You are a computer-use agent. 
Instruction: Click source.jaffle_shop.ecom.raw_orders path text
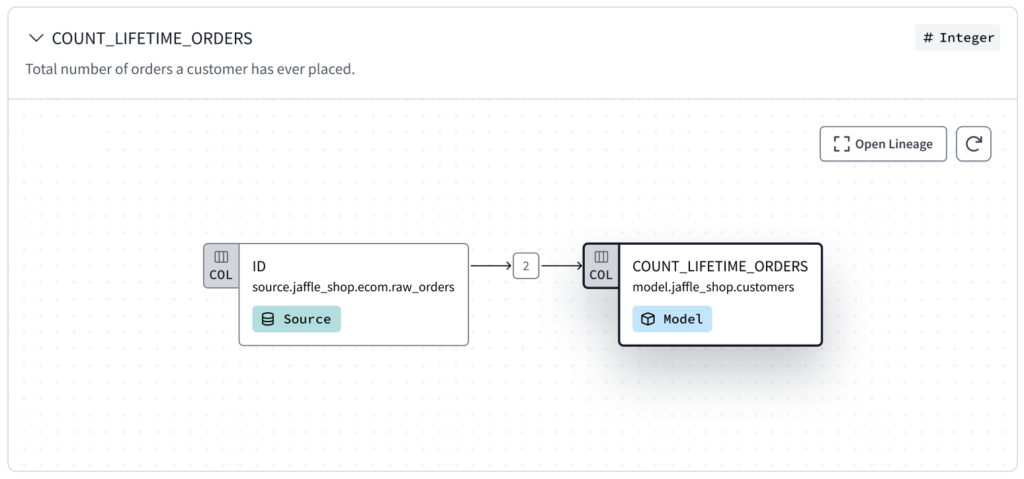coord(353,287)
